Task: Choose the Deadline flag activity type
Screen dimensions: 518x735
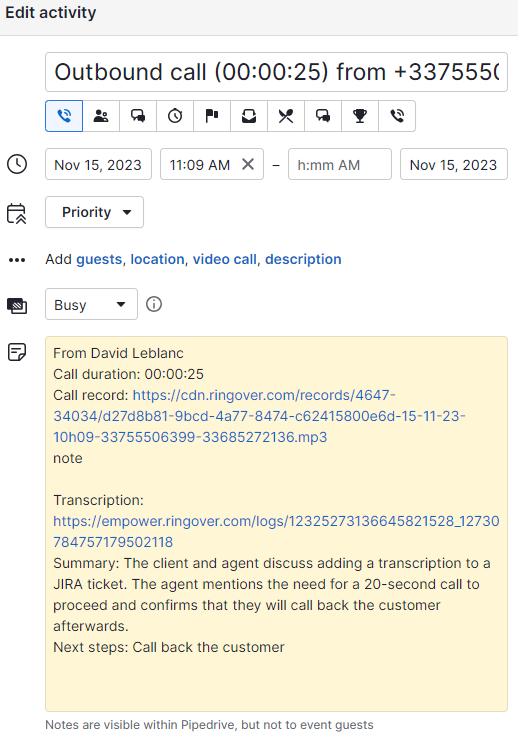Action: tap(212, 116)
